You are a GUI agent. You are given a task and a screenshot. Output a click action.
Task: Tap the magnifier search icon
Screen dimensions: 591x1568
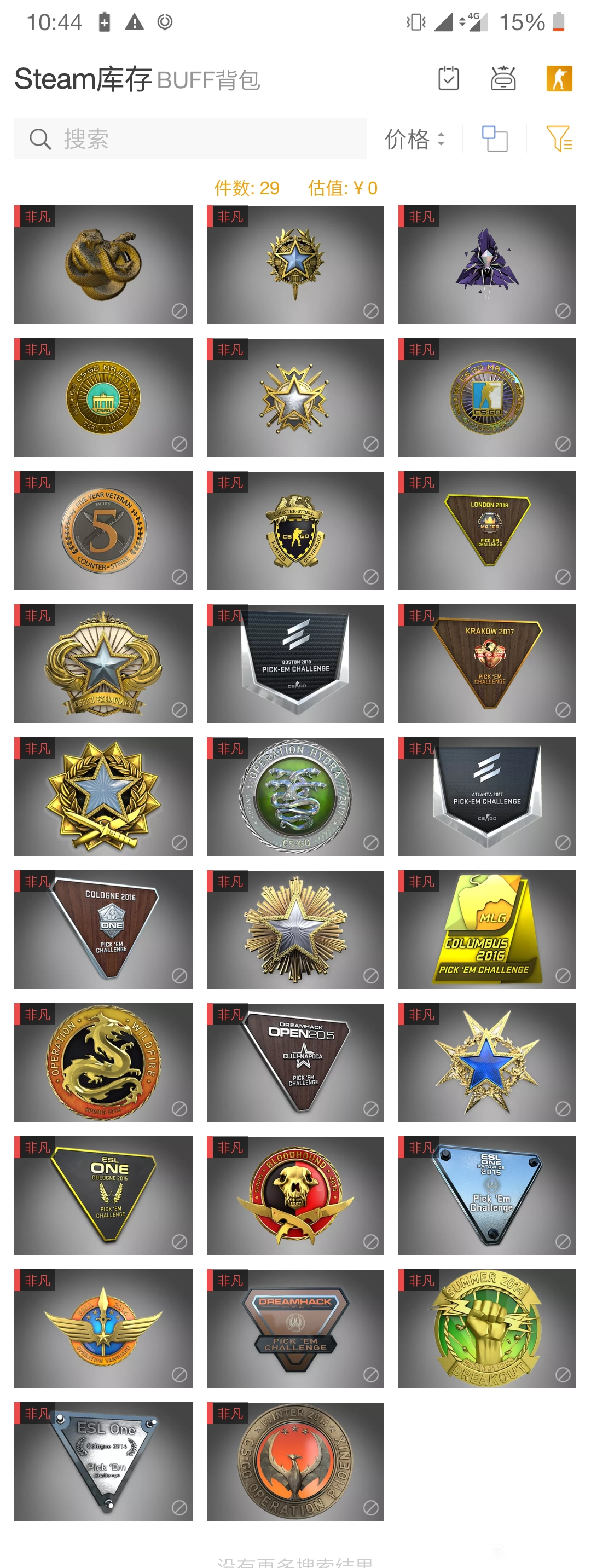(40, 140)
